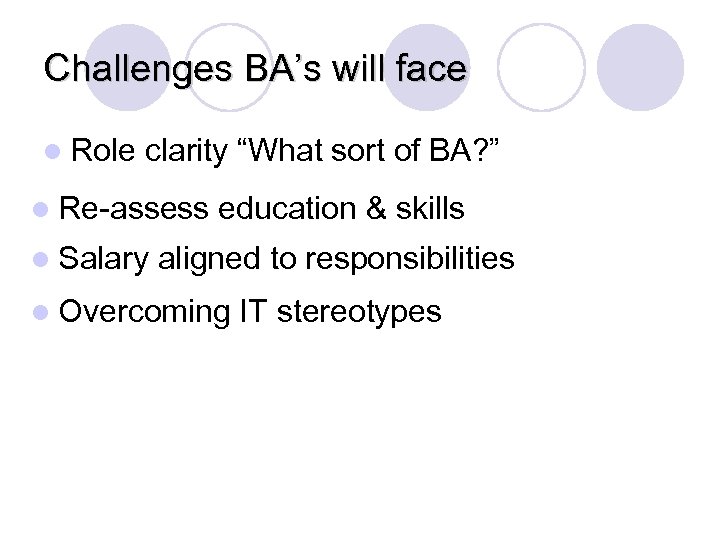The image size is (720, 540).
Task: Click the outlined circle left of the rightmost circle
Action: pos(540,67)
